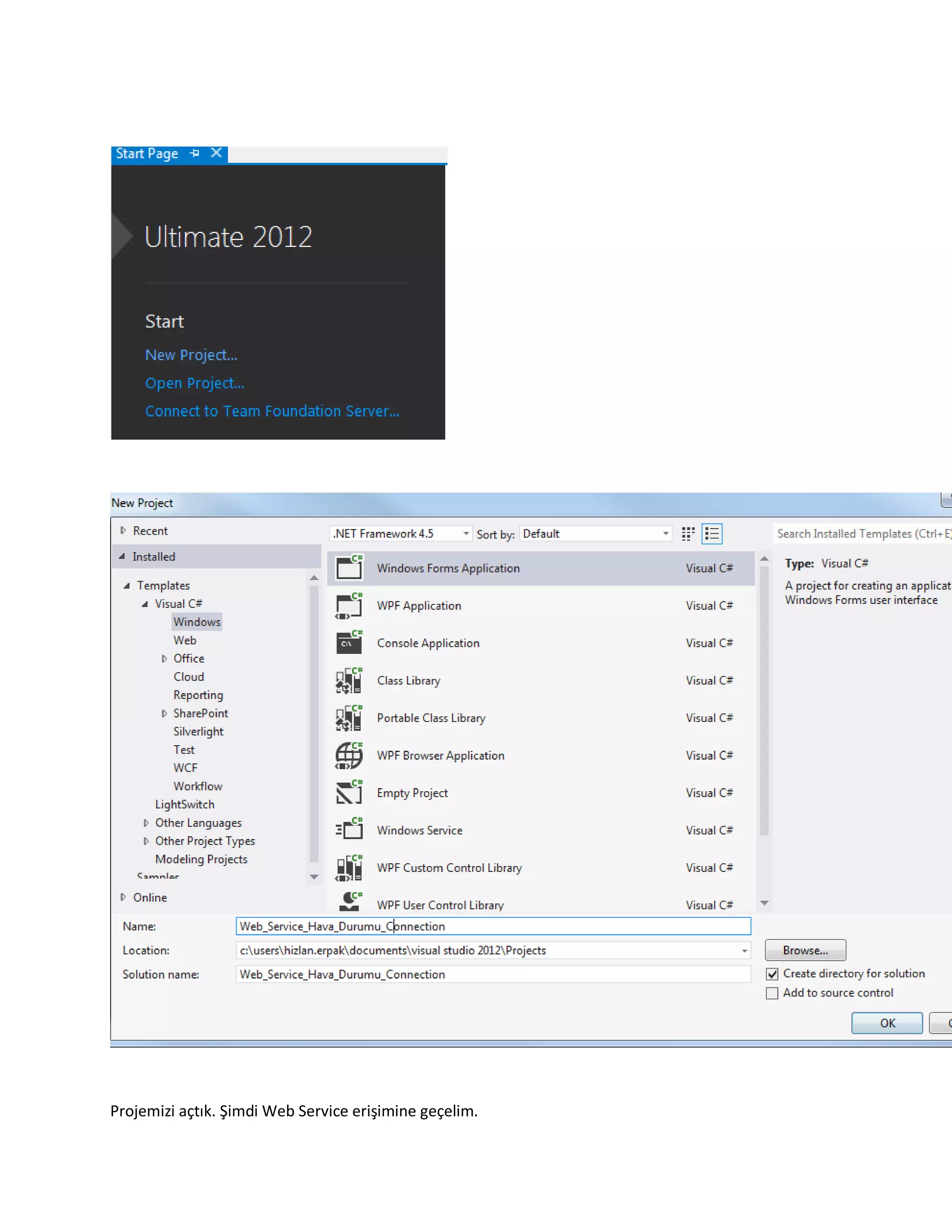
Task: Choose the Class Library template icon
Action: (x=349, y=680)
